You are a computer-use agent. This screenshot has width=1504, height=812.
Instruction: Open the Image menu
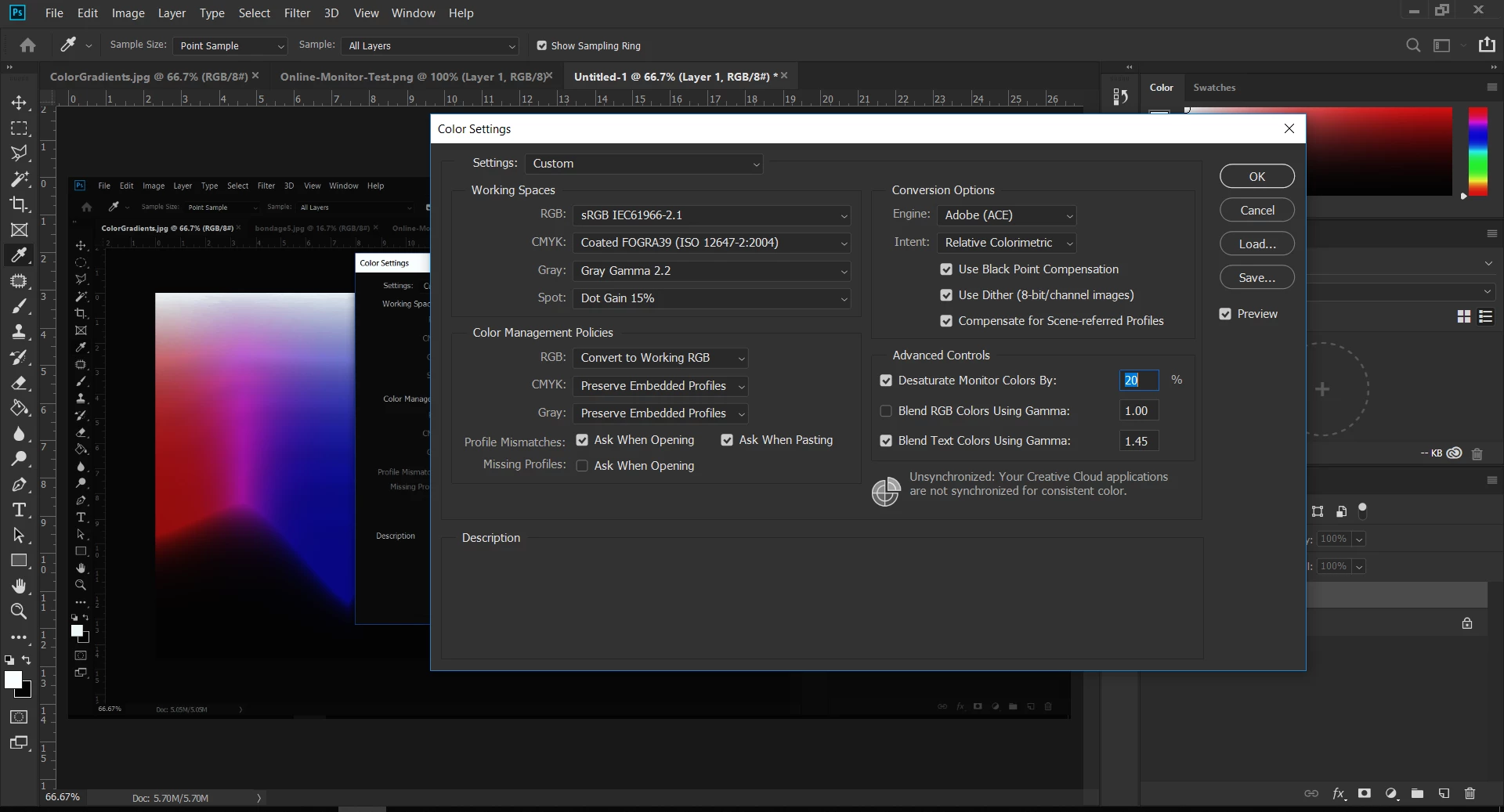pos(128,13)
